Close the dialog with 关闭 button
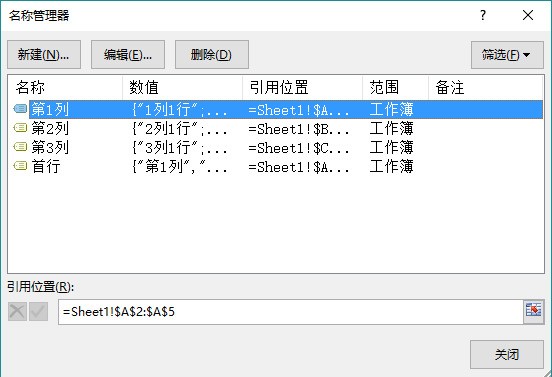The image size is (552, 377). pyautogui.click(x=507, y=354)
